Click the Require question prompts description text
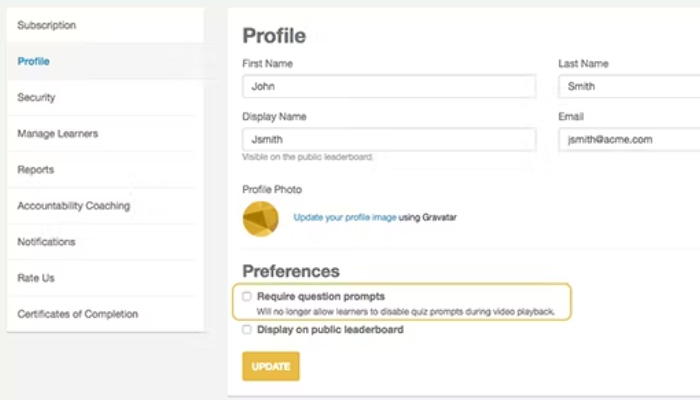The width and height of the screenshot is (700, 400). click(x=405, y=312)
